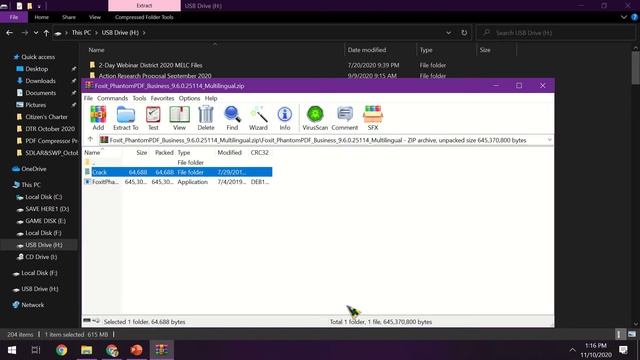Open the Favorites menu
The width and height of the screenshot is (640, 360).
point(162,98)
